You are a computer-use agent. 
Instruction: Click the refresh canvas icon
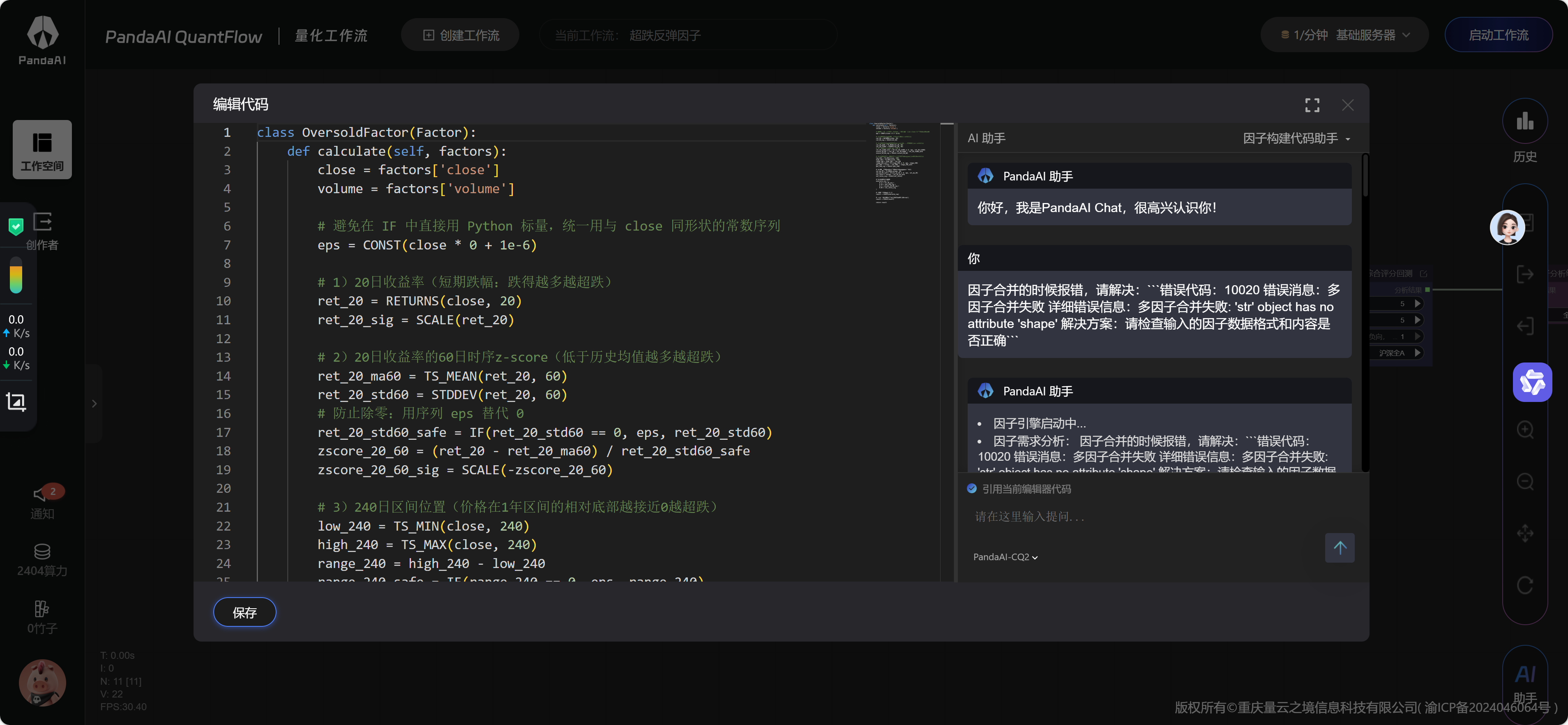click(x=1525, y=585)
